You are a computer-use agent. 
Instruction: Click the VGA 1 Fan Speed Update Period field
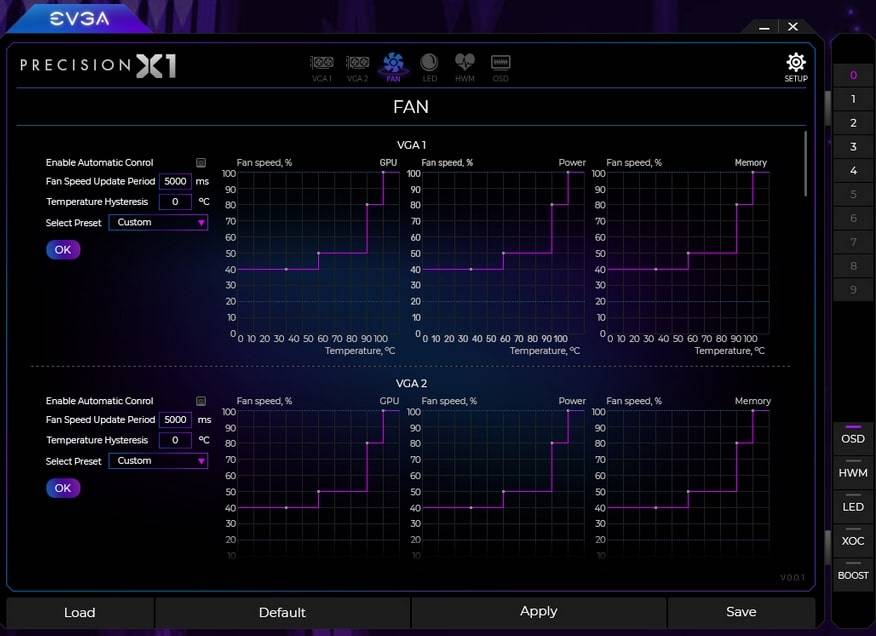click(175, 182)
